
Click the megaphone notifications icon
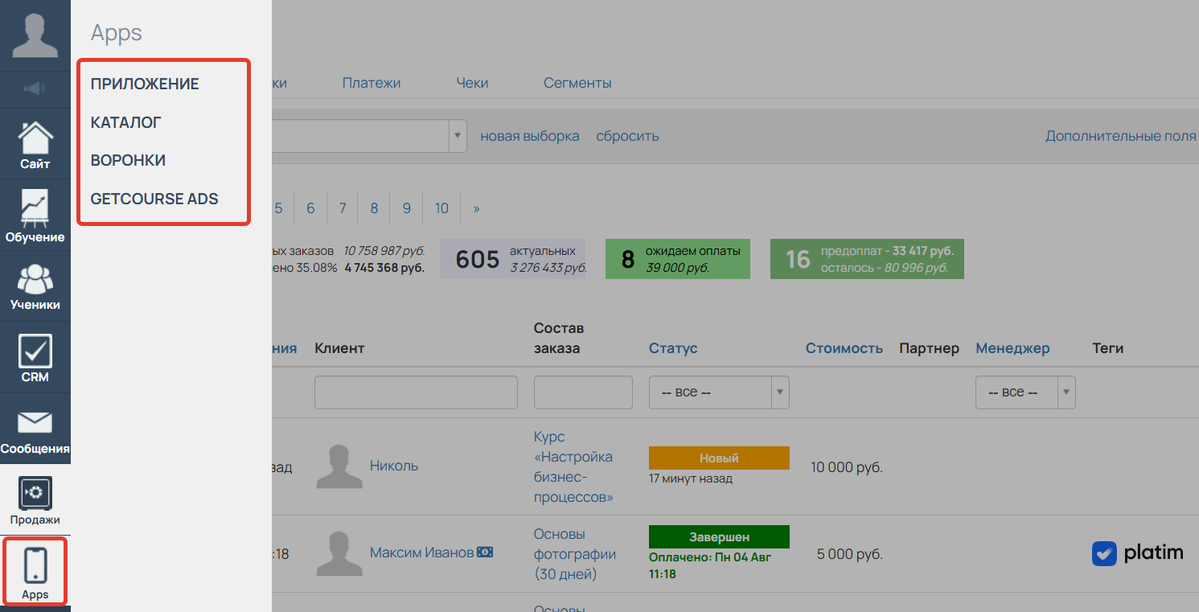point(35,89)
